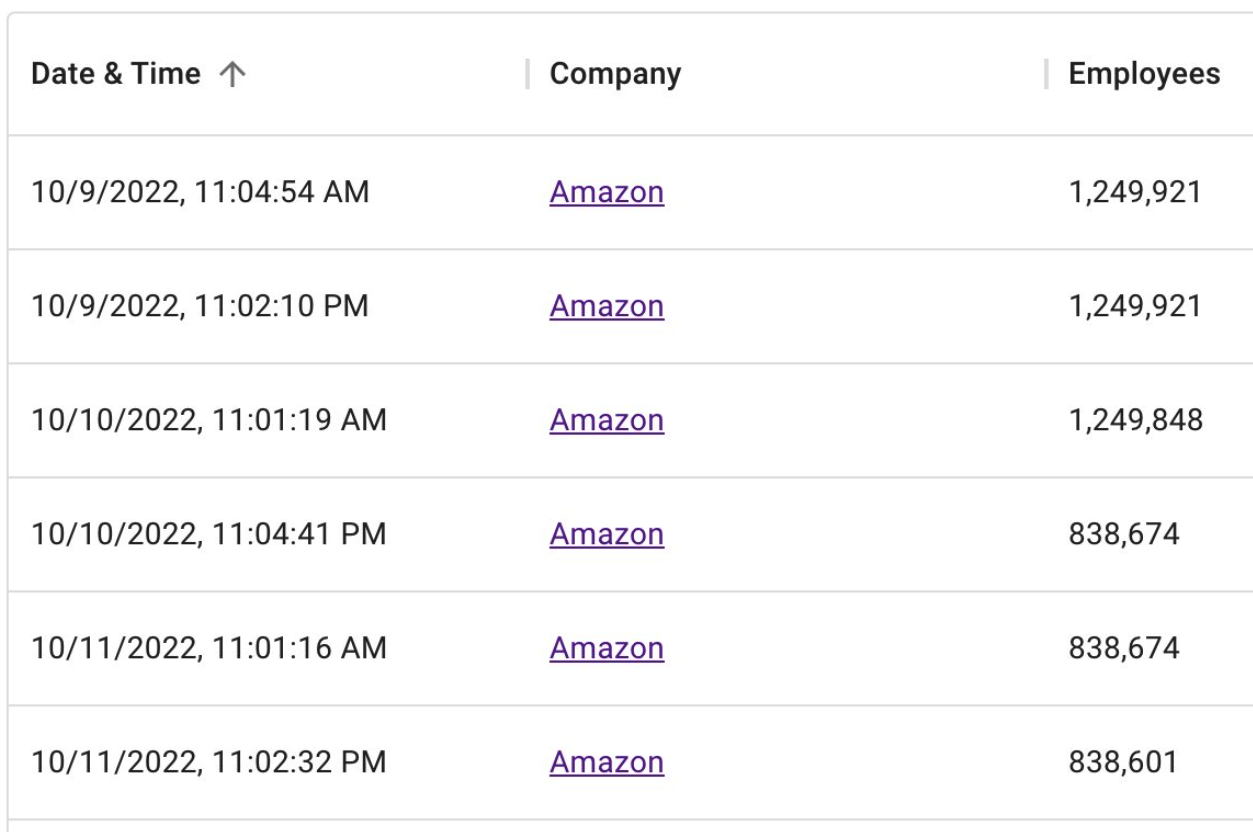Open Amazon link in 10/9/2022 11:04:54 AM row
1253x832 pixels.
click(606, 192)
